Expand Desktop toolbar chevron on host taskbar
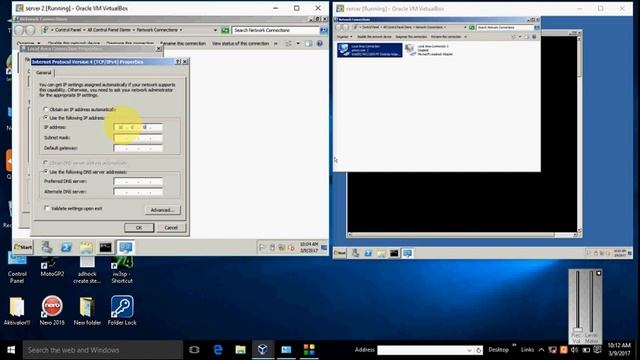The width and height of the screenshot is (640, 360). (514, 345)
